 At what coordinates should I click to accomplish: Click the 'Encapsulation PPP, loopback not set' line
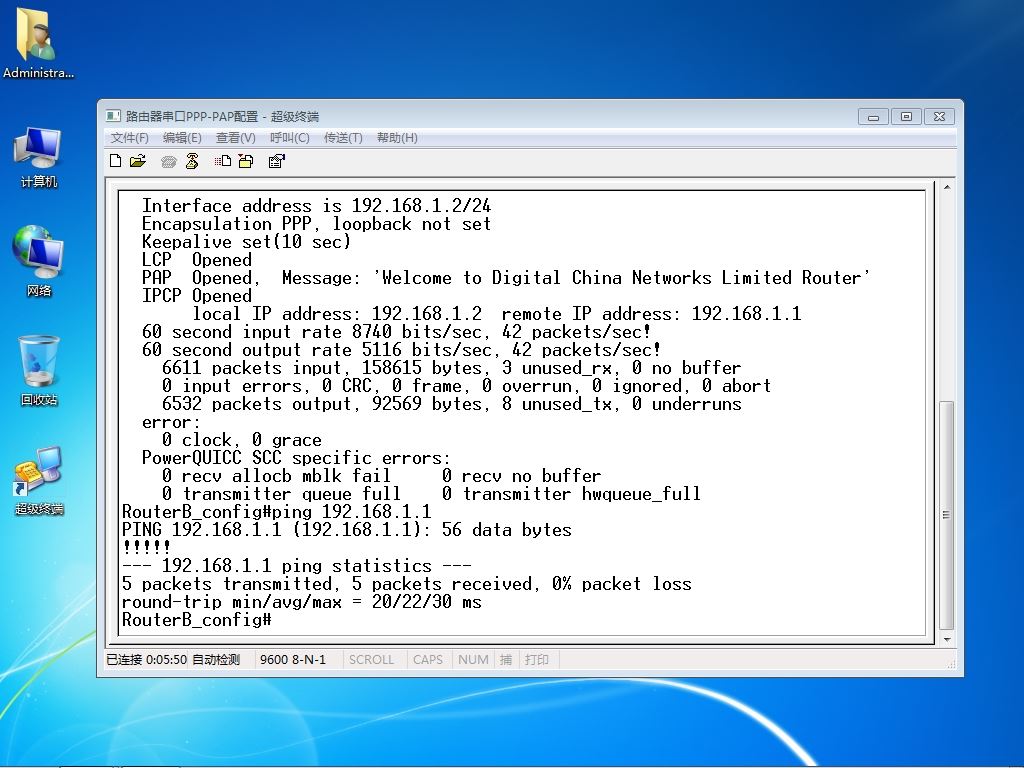316,224
